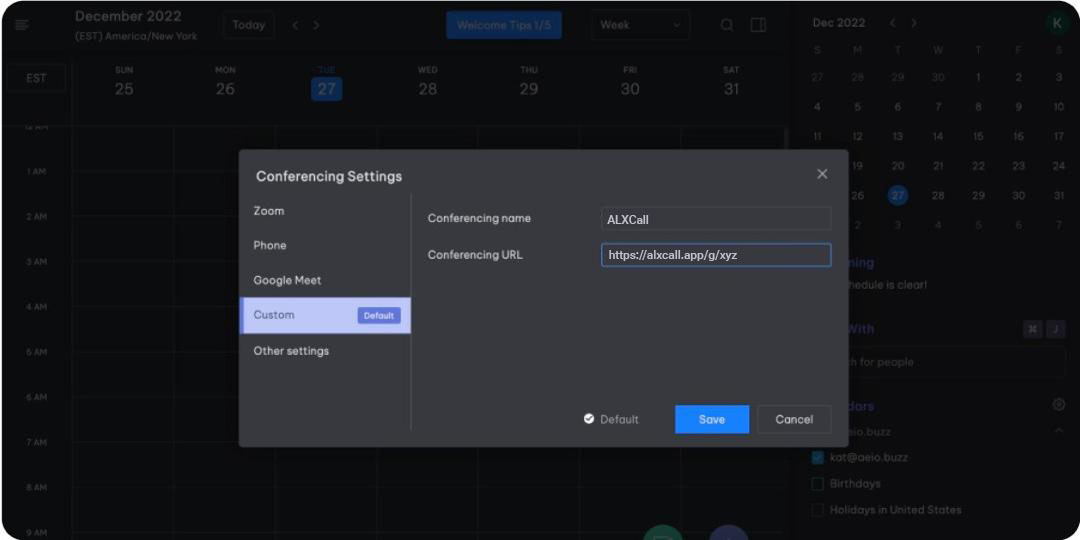Click the Conferencing URL input field
Image resolution: width=1080 pixels, height=540 pixels.
pos(715,255)
